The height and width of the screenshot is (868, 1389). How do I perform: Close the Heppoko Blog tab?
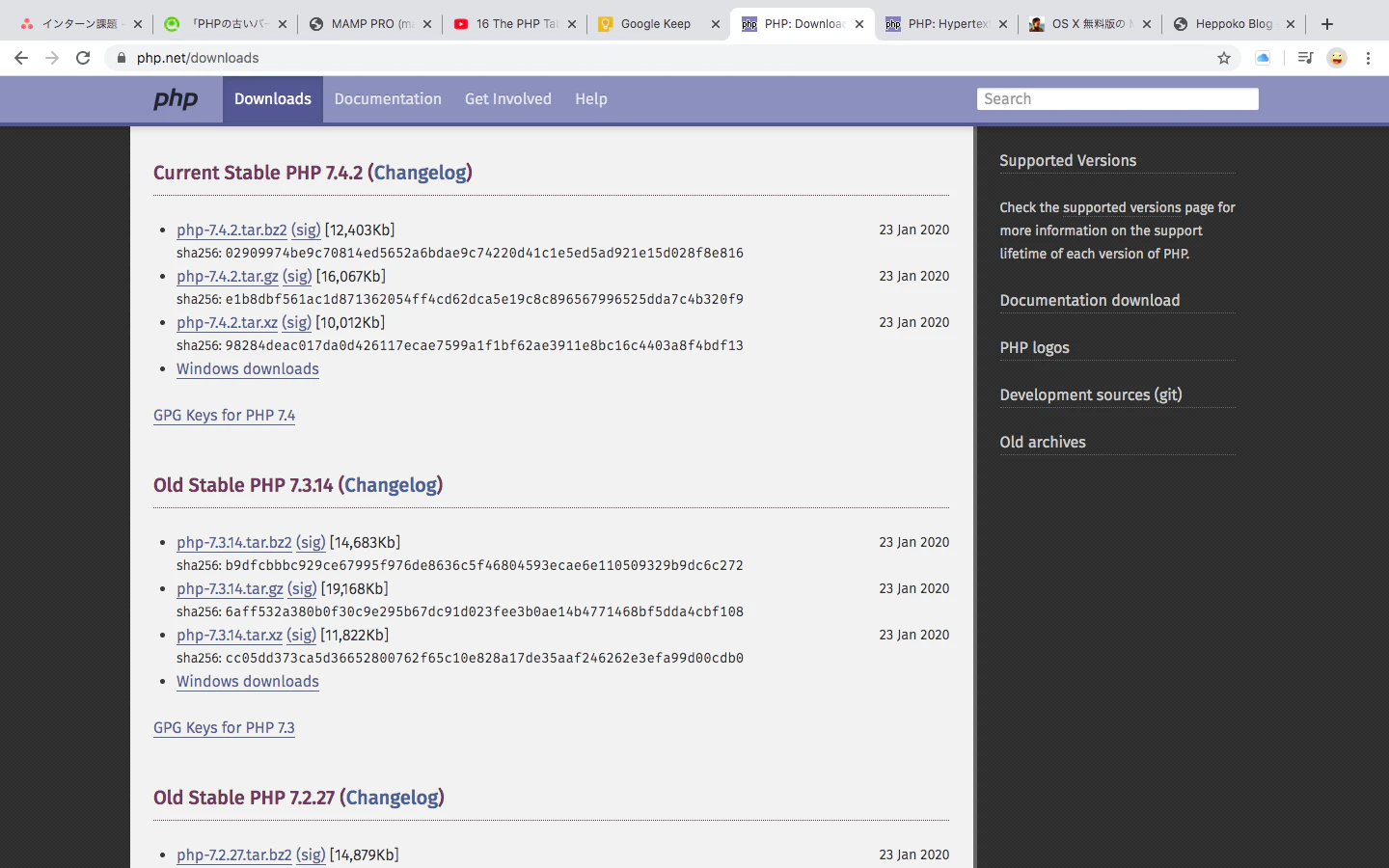[x=1291, y=24]
